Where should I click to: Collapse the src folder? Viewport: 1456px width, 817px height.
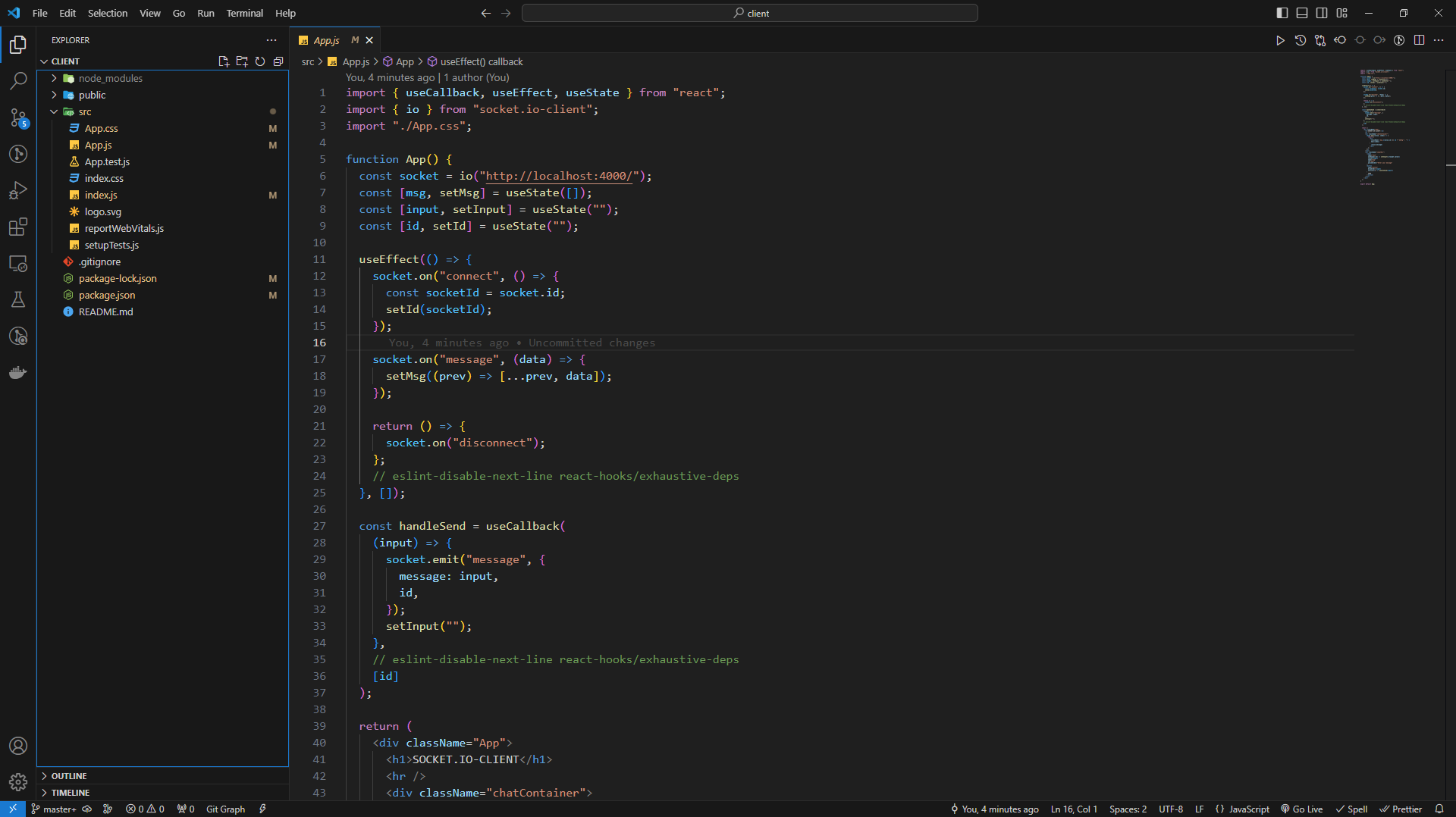(x=84, y=111)
